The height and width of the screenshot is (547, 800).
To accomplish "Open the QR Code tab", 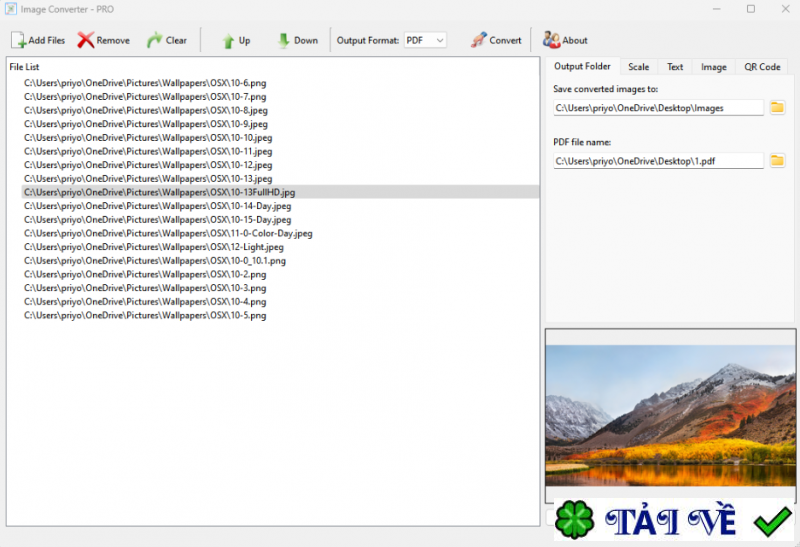I will [762, 67].
